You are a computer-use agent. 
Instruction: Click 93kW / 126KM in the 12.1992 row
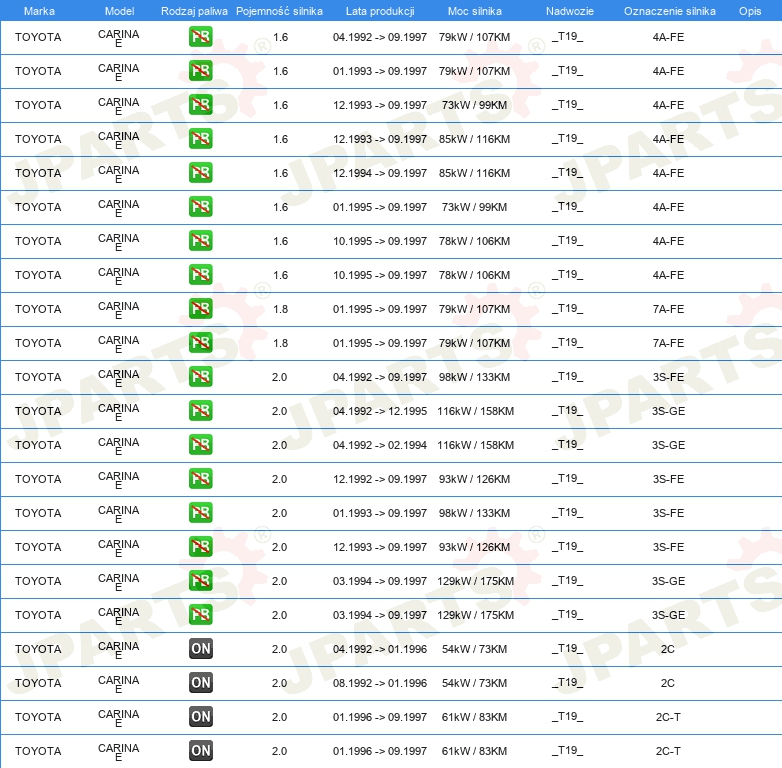474,479
